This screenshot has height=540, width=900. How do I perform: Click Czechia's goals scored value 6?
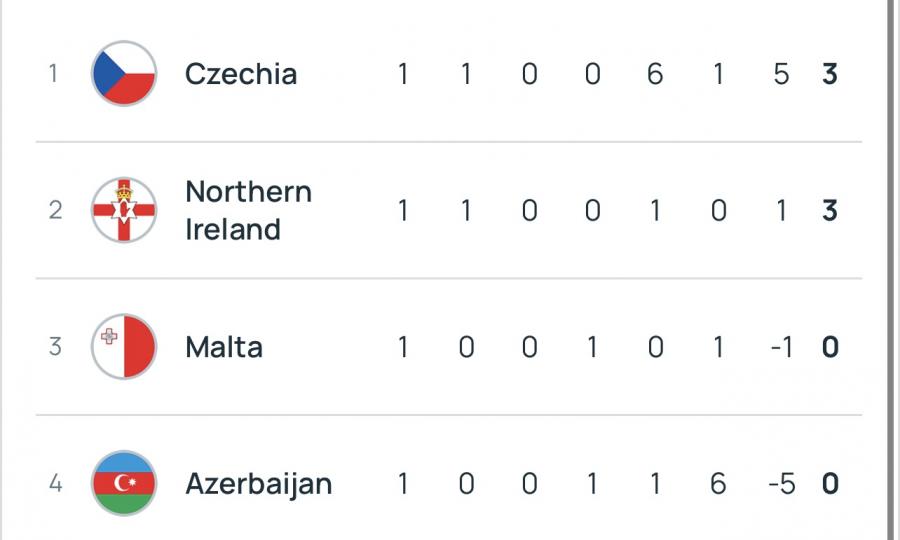655,74
